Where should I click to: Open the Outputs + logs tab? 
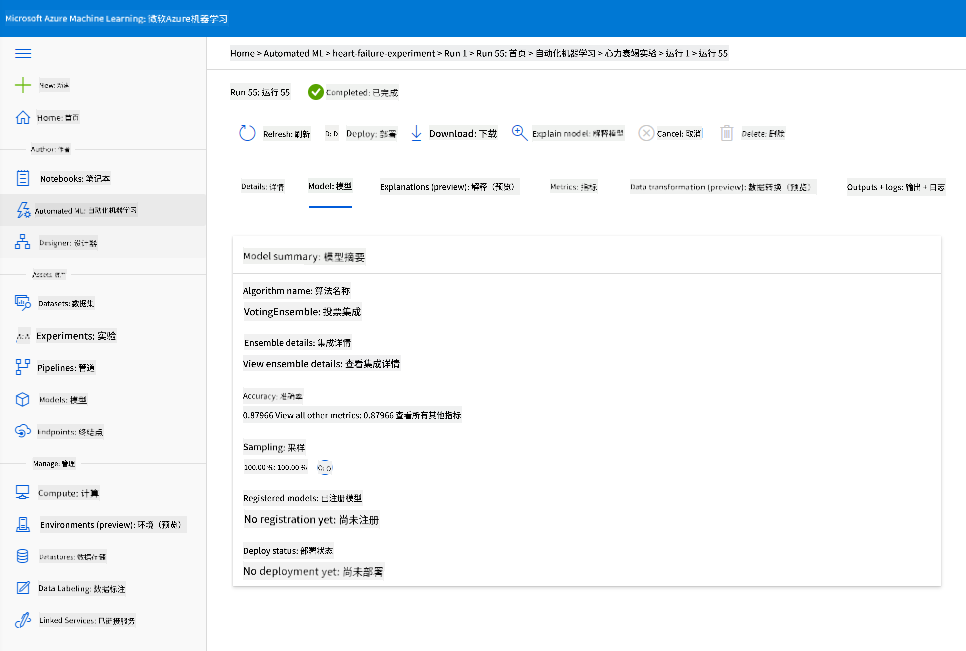tap(895, 187)
